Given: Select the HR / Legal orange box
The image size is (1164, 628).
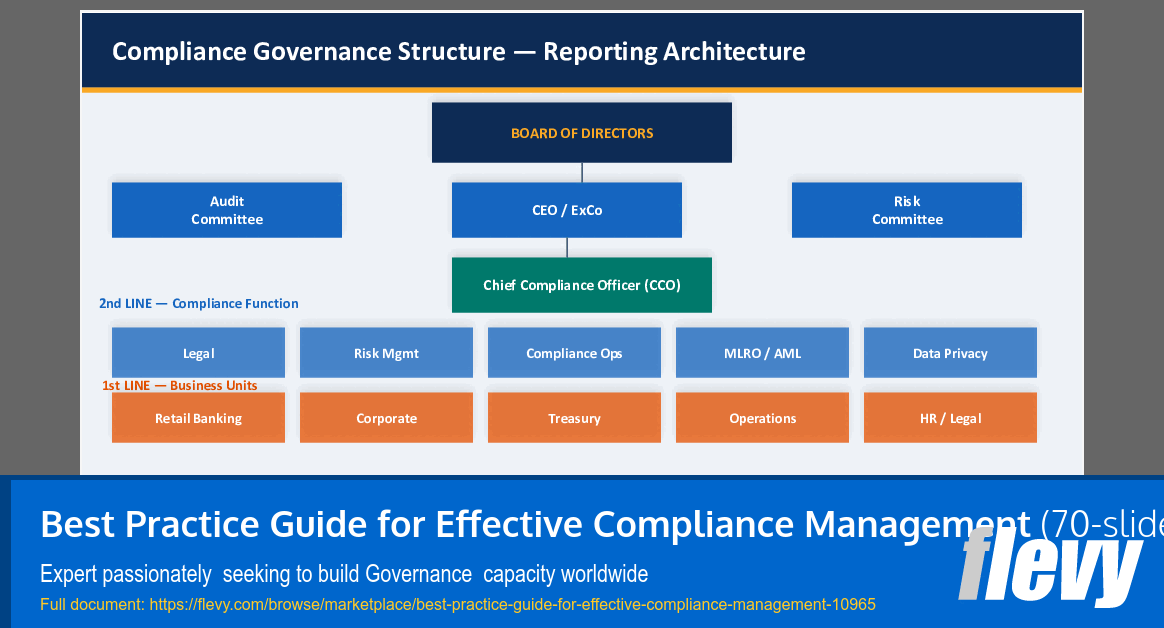Looking at the screenshot, I should coord(949,417).
